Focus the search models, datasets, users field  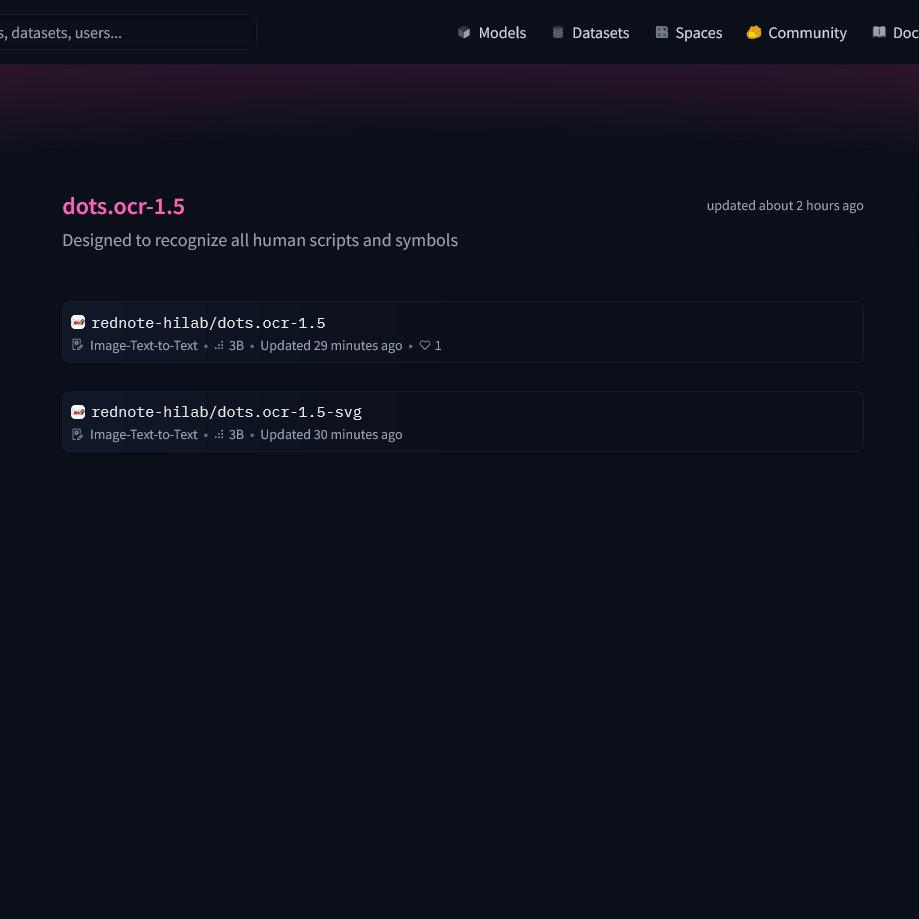(128, 32)
